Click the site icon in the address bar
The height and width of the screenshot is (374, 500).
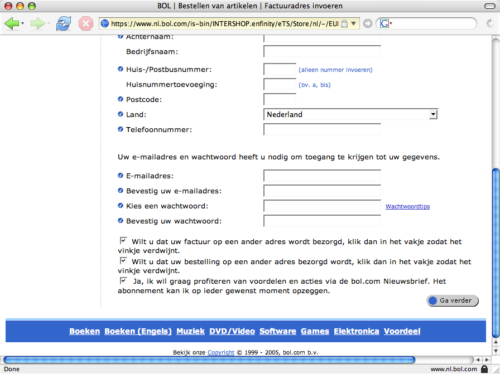pos(105,24)
